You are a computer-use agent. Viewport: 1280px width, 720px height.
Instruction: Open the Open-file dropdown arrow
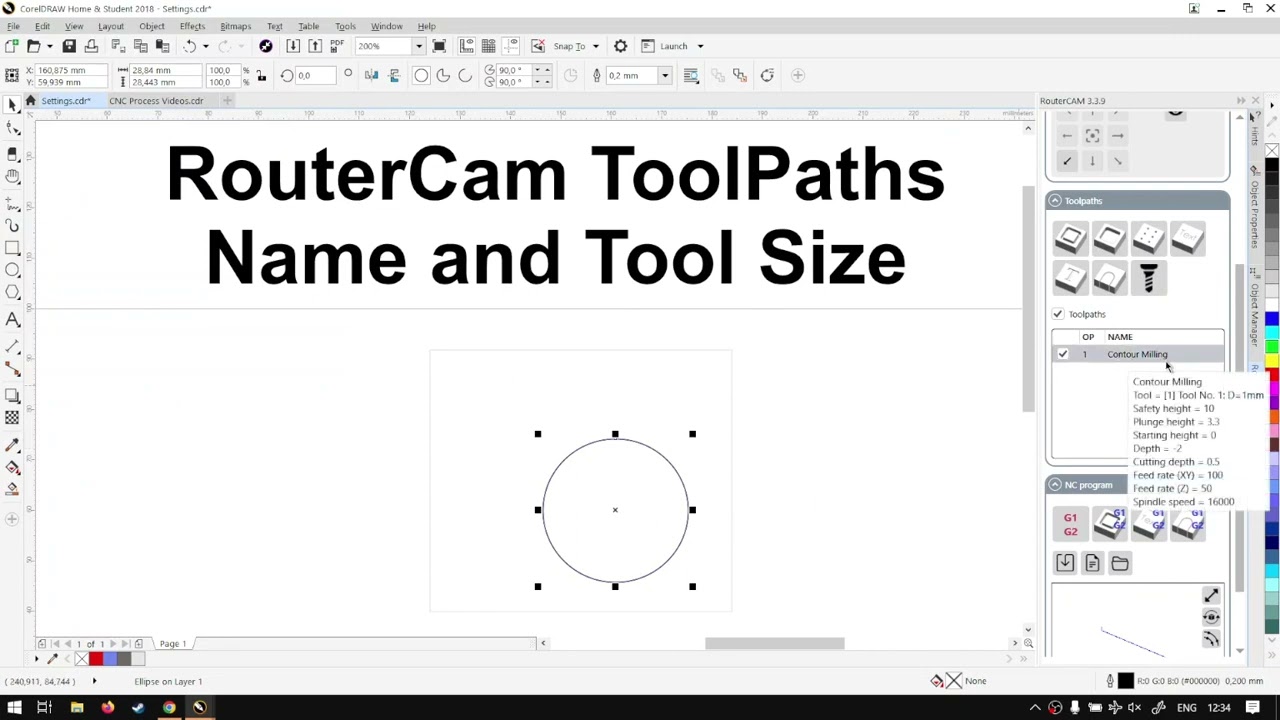49,46
